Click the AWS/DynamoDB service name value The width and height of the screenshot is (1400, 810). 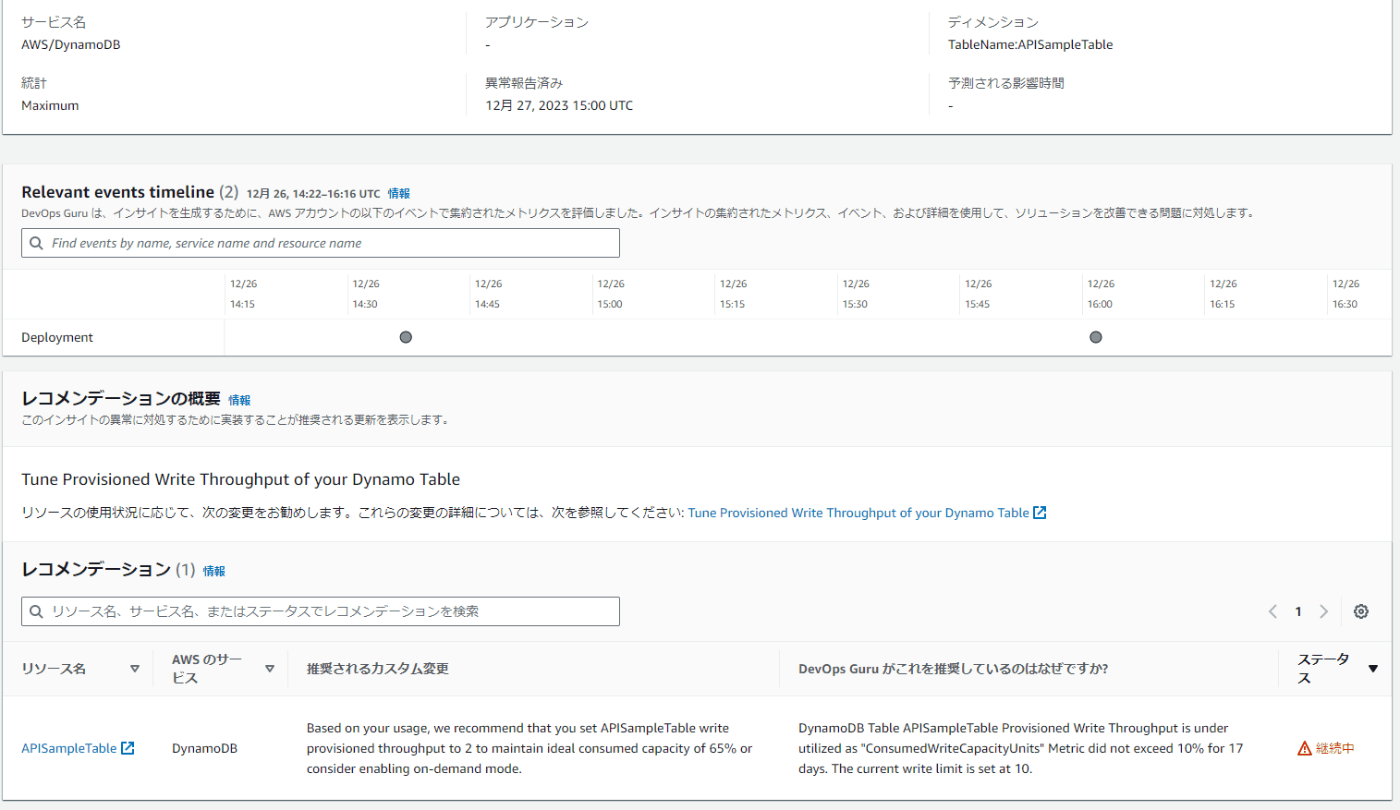pyautogui.click(x=71, y=45)
